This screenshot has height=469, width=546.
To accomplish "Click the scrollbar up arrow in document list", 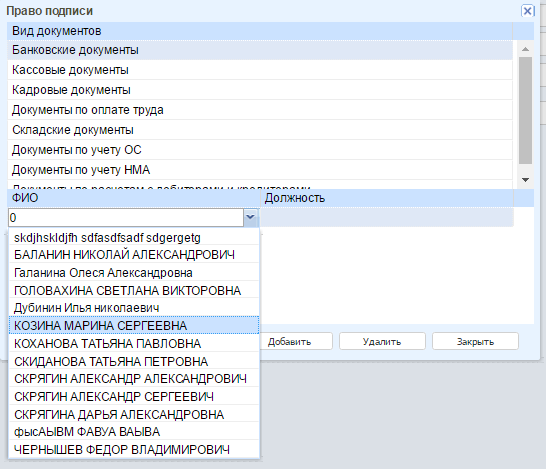I will [x=525, y=49].
